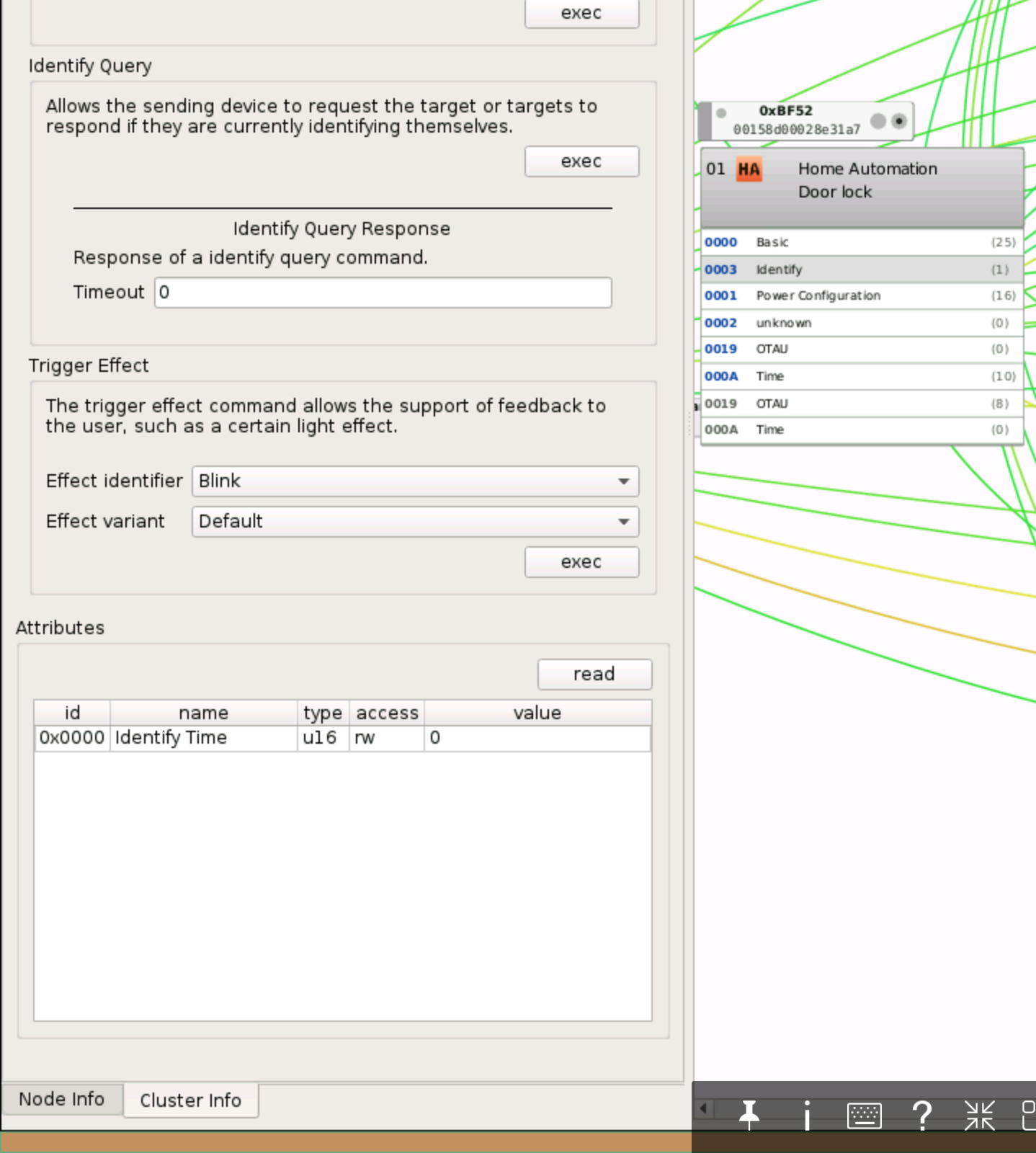Click the read button in Attributes
The height and width of the screenshot is (1153, 1036).
pyautogui.click(x=594, y=675)
